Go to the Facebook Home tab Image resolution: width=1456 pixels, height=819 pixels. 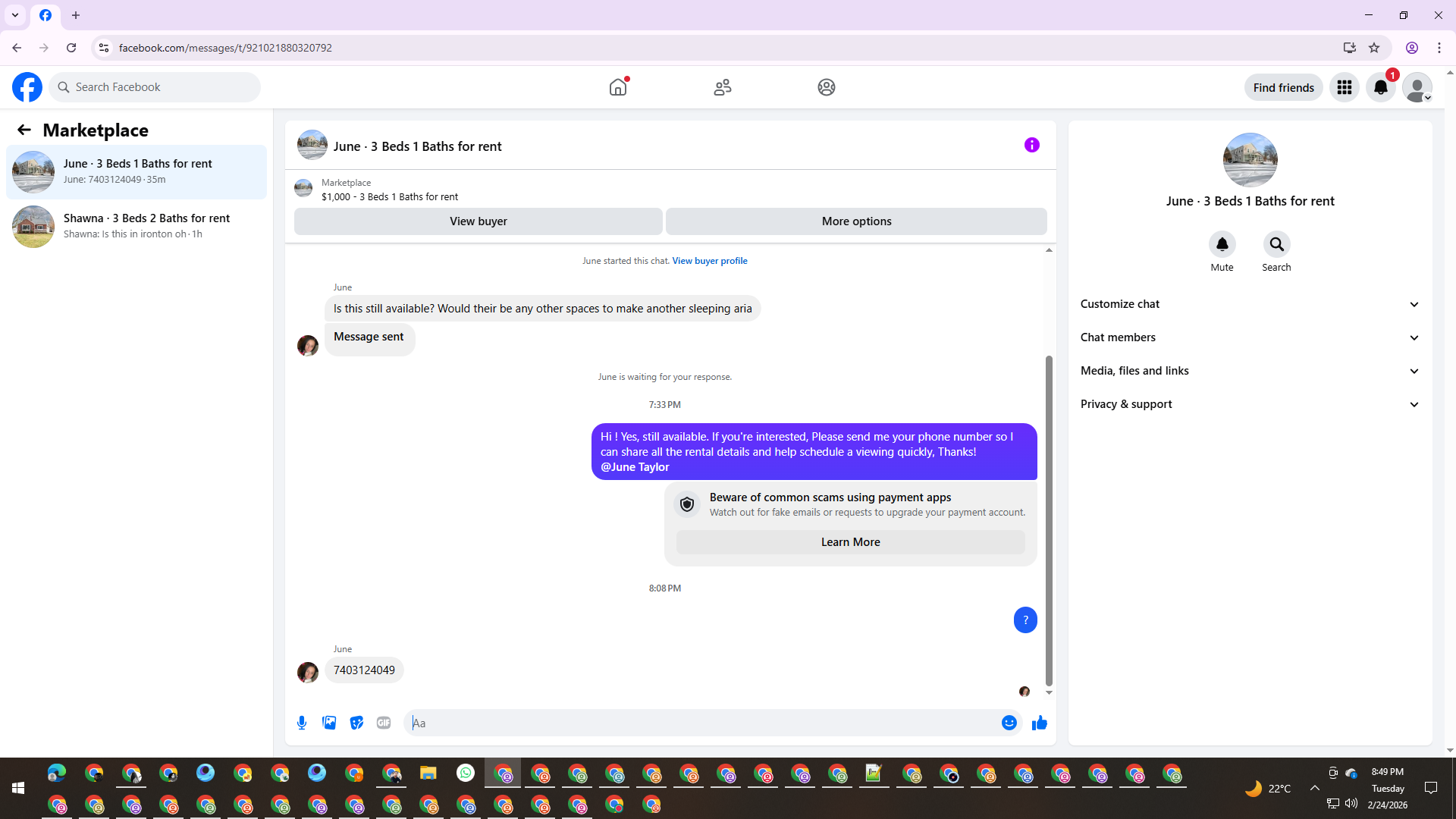pos(618,87)
